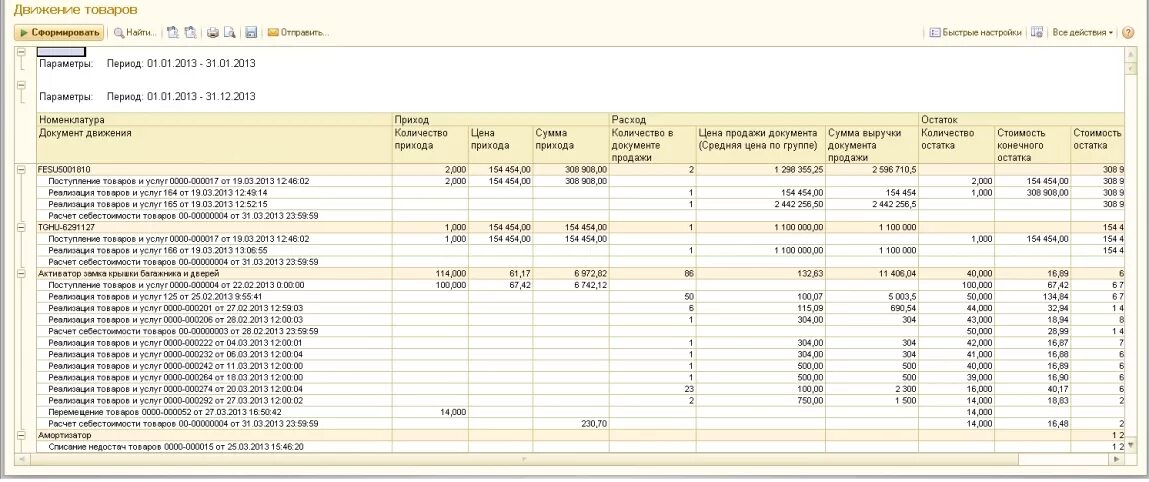Collapse the TGHU-6291127 group
1149x482 pixels.
pyautogui.click(x=21, y=227)
